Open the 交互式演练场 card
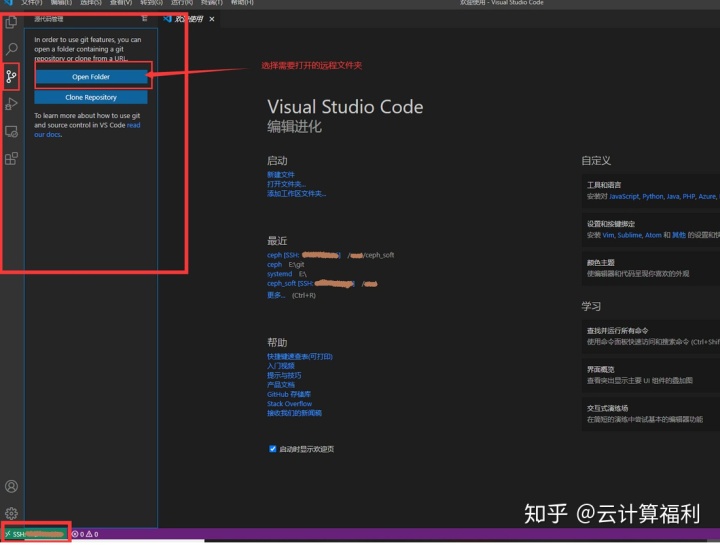720x545 pixels. click(651, 414)
